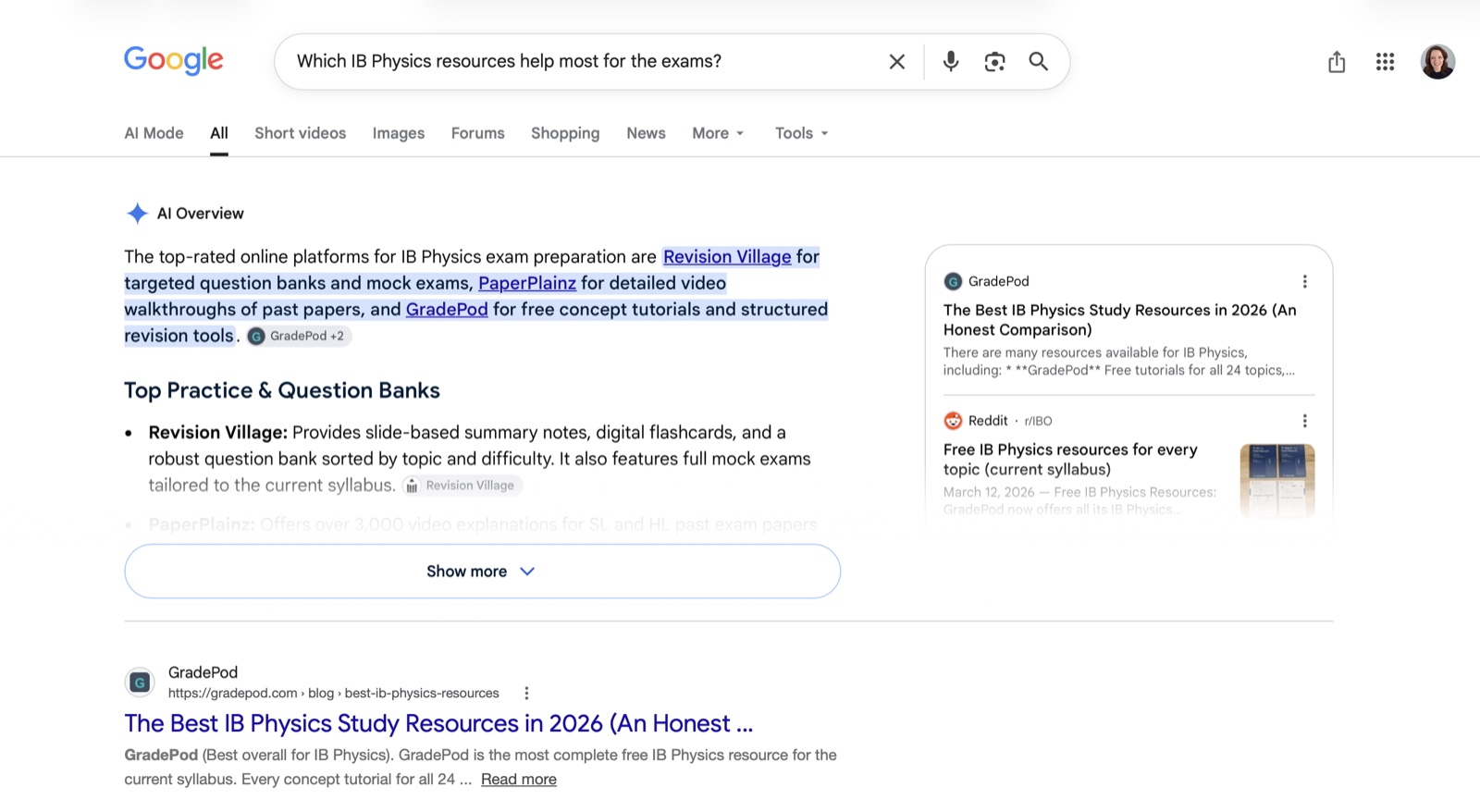Click the GradePod favicon in source card
1480x812 pixels.
953,281
